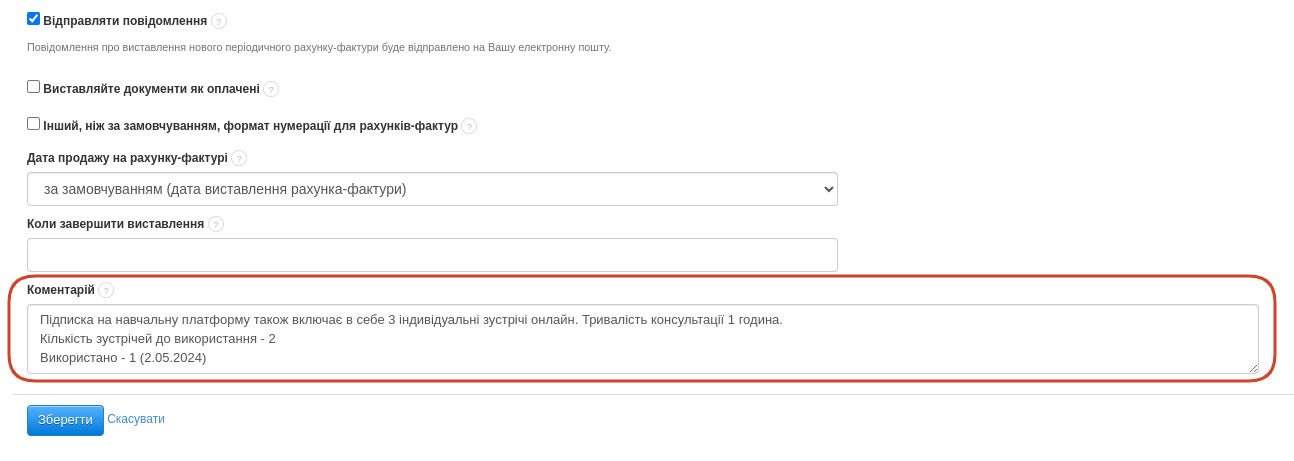Open help icon for Дата продажу на рахунку-фактурі
The height and width of the screenshot is (461, 1294).
(239, 158)
